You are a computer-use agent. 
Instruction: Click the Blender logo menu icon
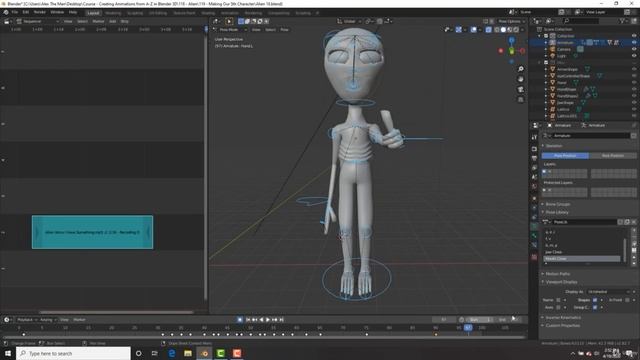[6, 12]
